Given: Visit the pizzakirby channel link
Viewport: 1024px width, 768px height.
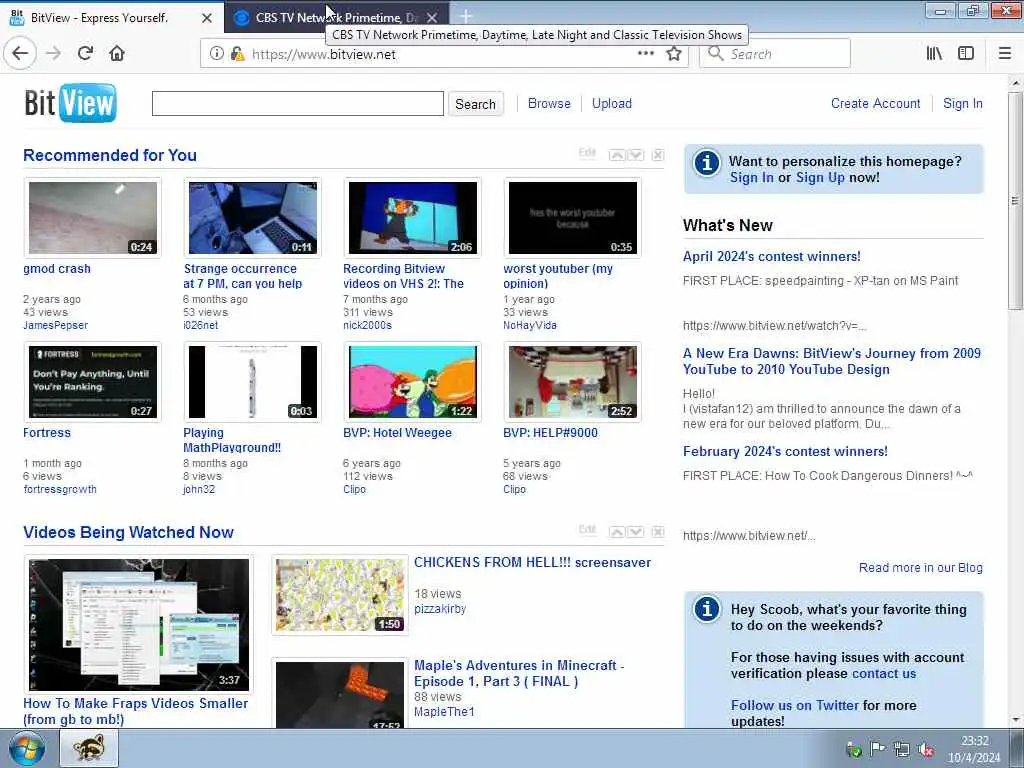Looking at the screenshot, I should (x=440, y=609).
